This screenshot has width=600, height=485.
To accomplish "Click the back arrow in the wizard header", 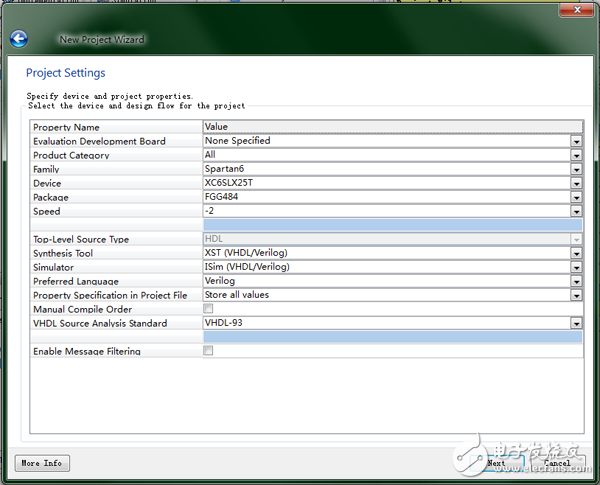I will (x=18, y=39).
